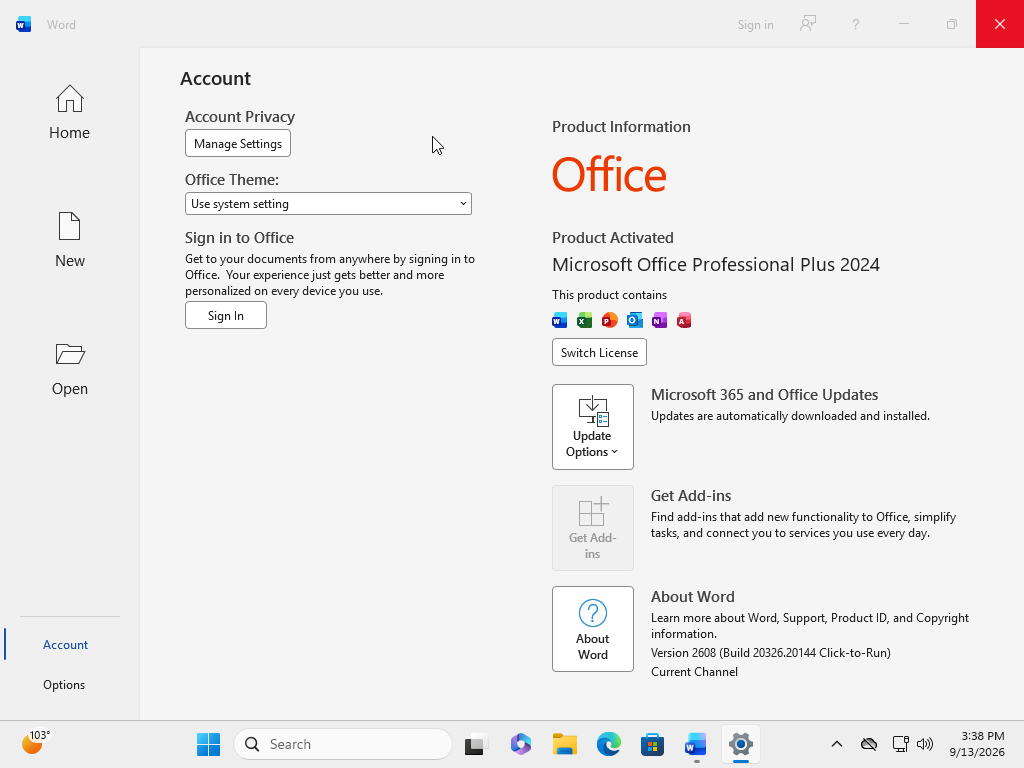Open the Home page in the sidebar

[69, 112]
